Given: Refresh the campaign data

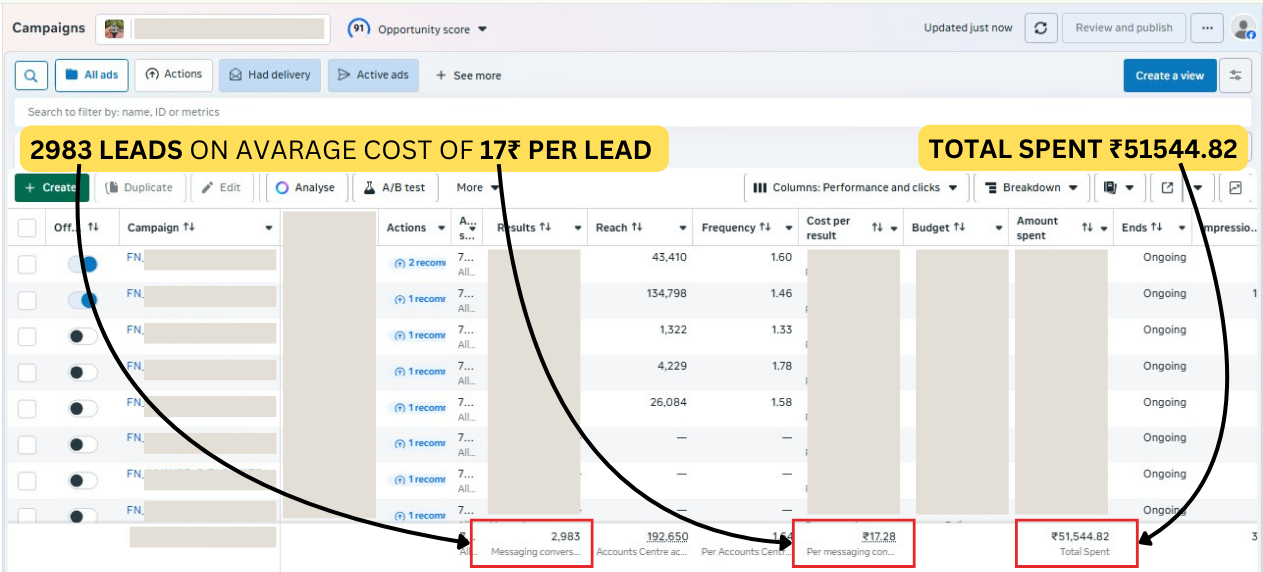Looking at the screenshot, I should pos(1040,28).
